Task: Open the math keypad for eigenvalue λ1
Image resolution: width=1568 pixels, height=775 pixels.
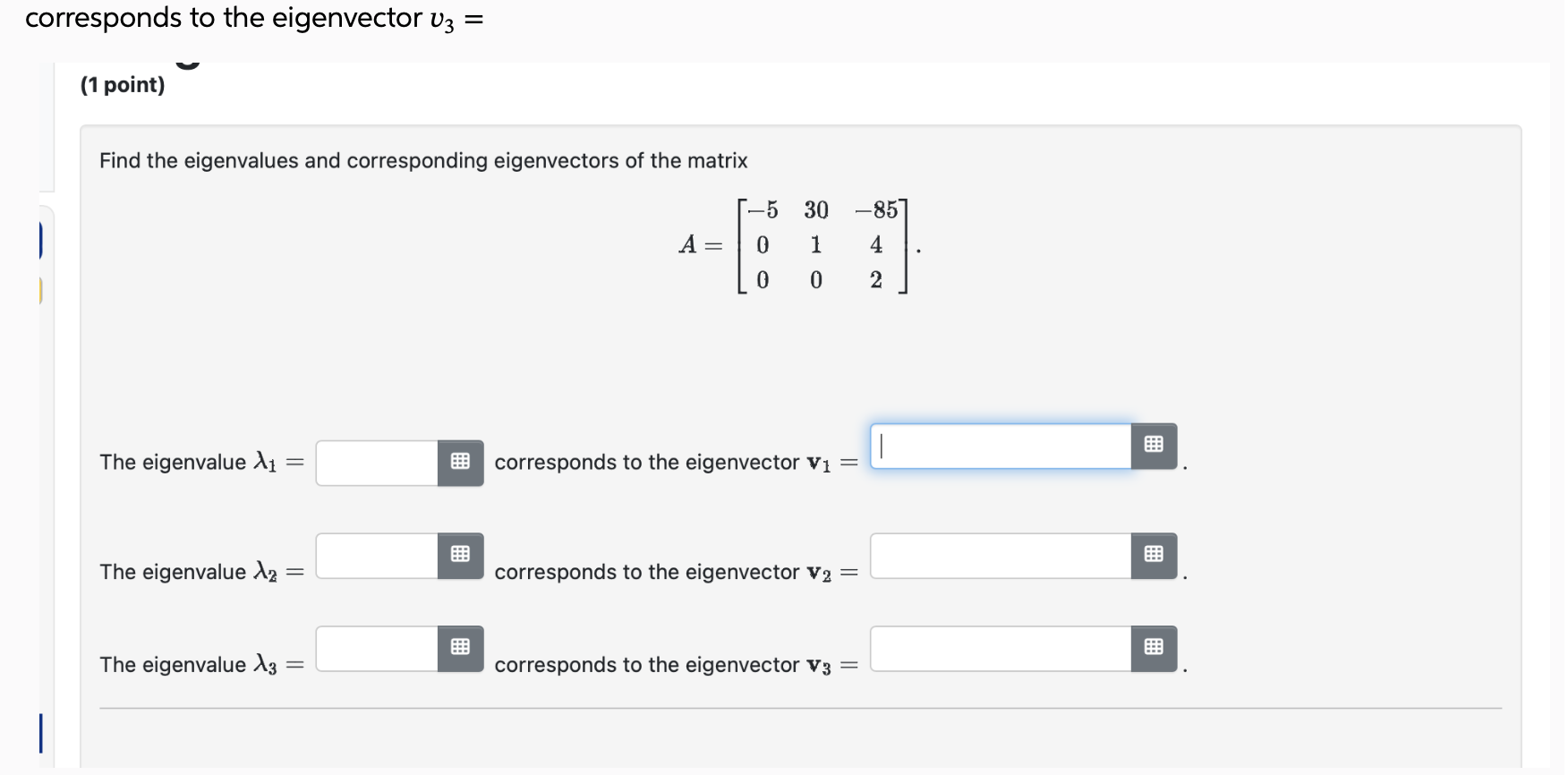Action: [x=460, y=463]
